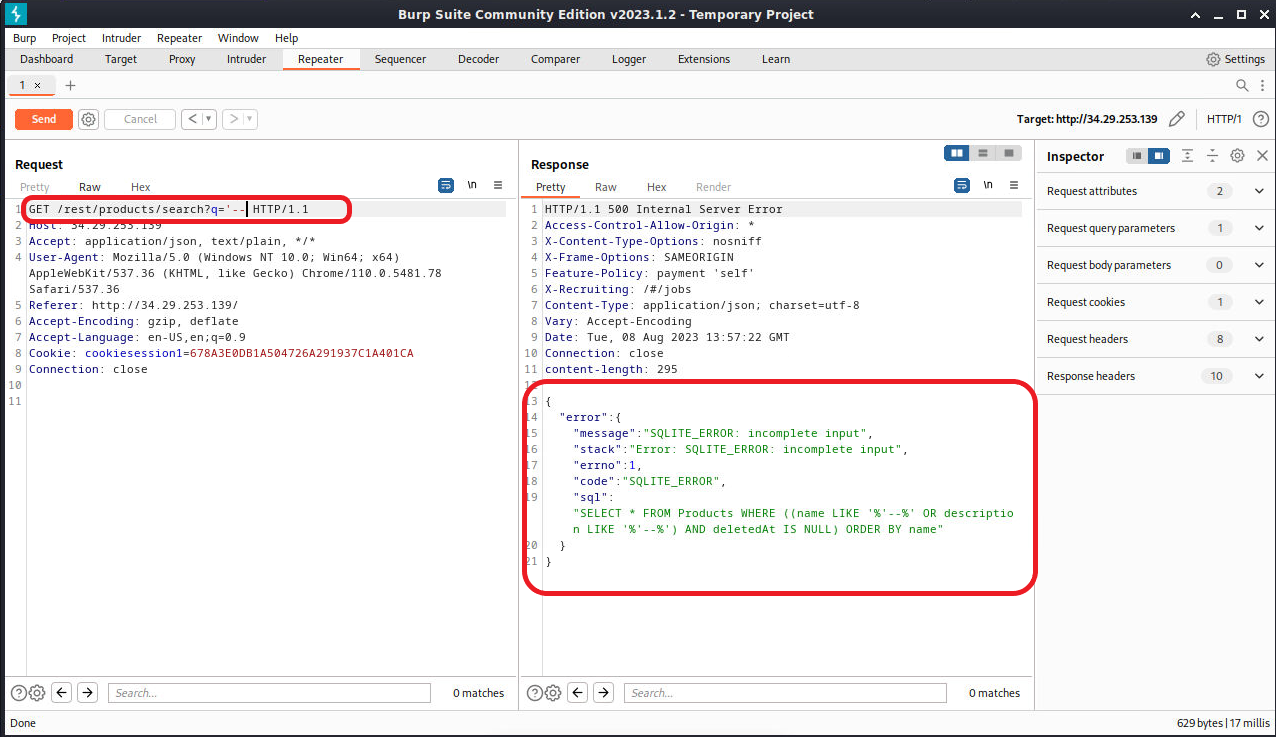Open the Response search settings gear

pyautogui.click(x=553, y=693)
